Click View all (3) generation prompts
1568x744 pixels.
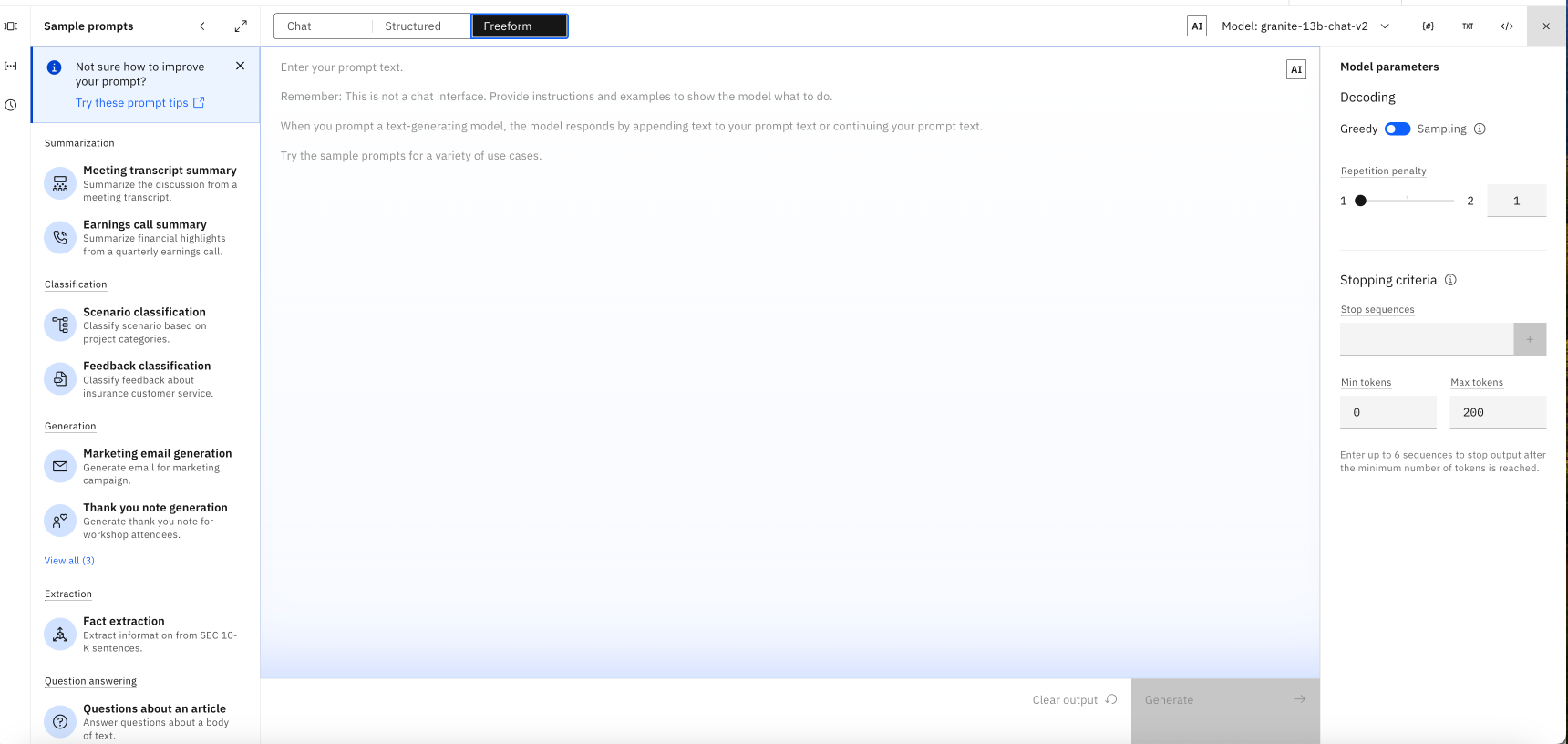pos(69,561)
